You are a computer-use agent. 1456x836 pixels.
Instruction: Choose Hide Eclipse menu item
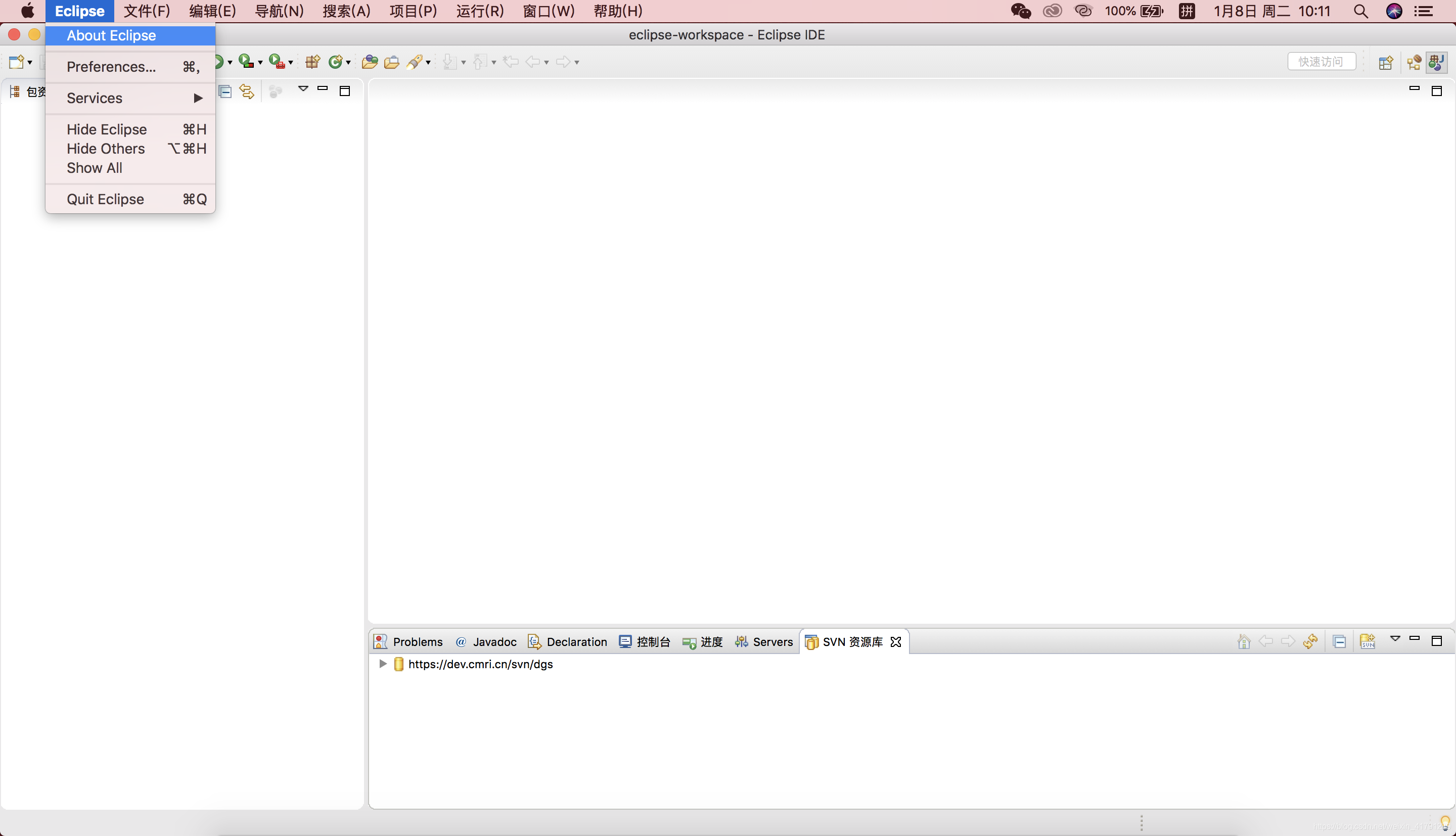point(130,129)
